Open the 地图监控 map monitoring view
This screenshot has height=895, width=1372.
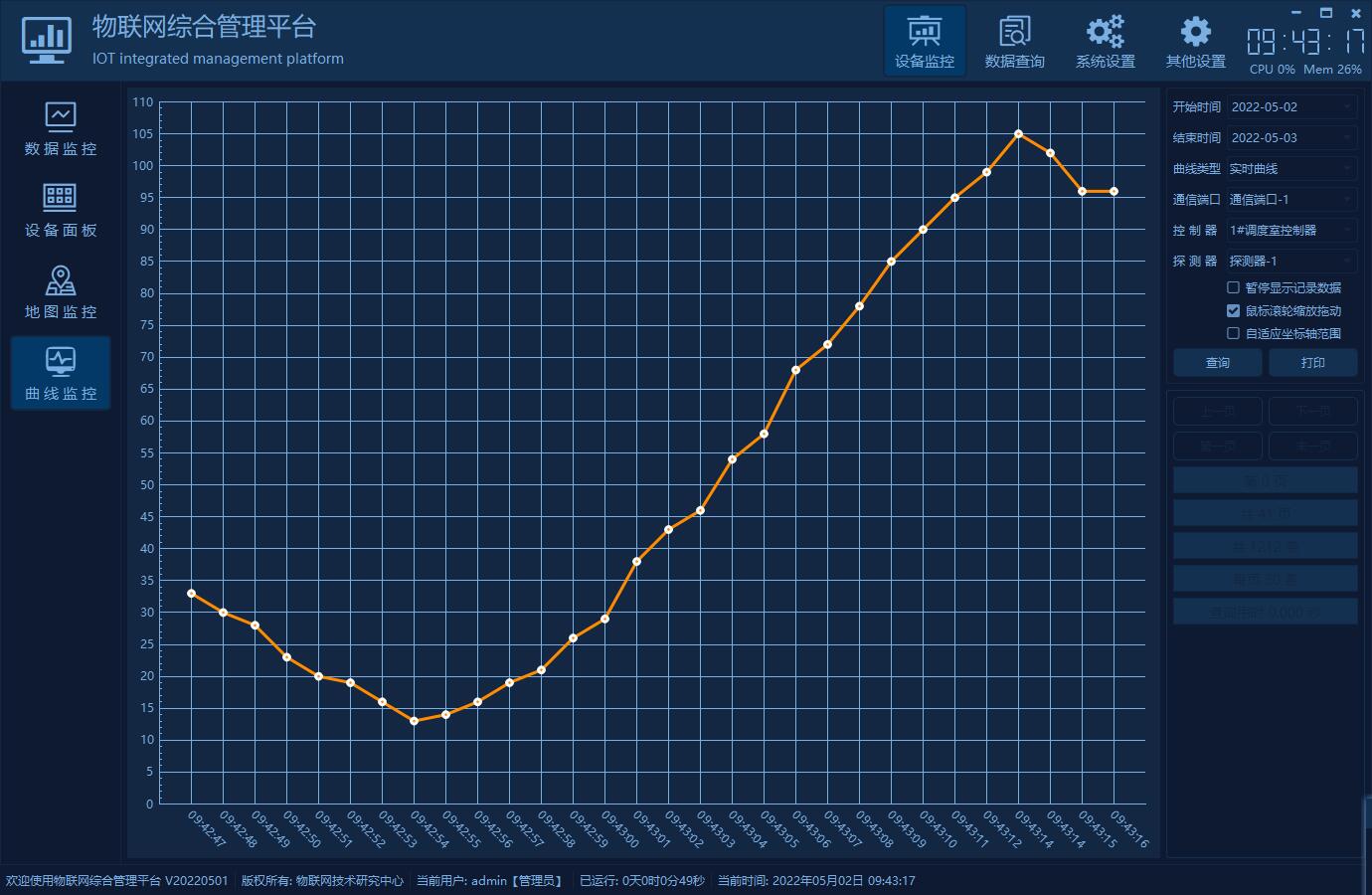click(61, 291)
